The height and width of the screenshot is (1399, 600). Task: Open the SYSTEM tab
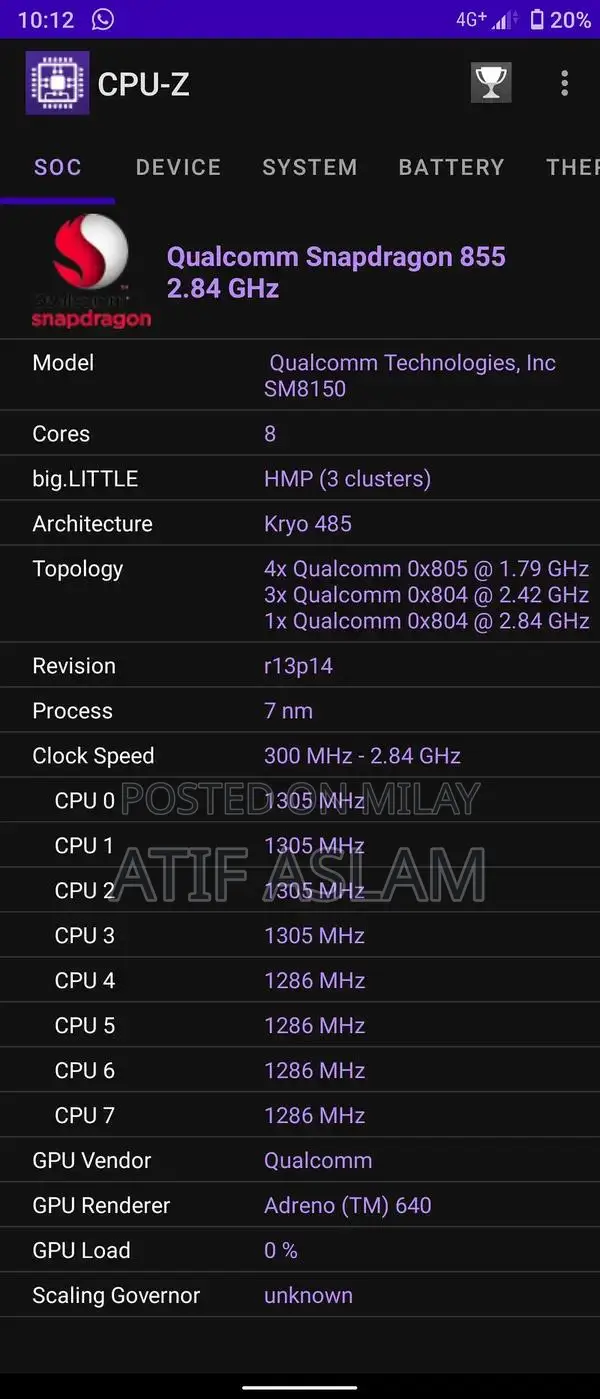tap(309, 167)
